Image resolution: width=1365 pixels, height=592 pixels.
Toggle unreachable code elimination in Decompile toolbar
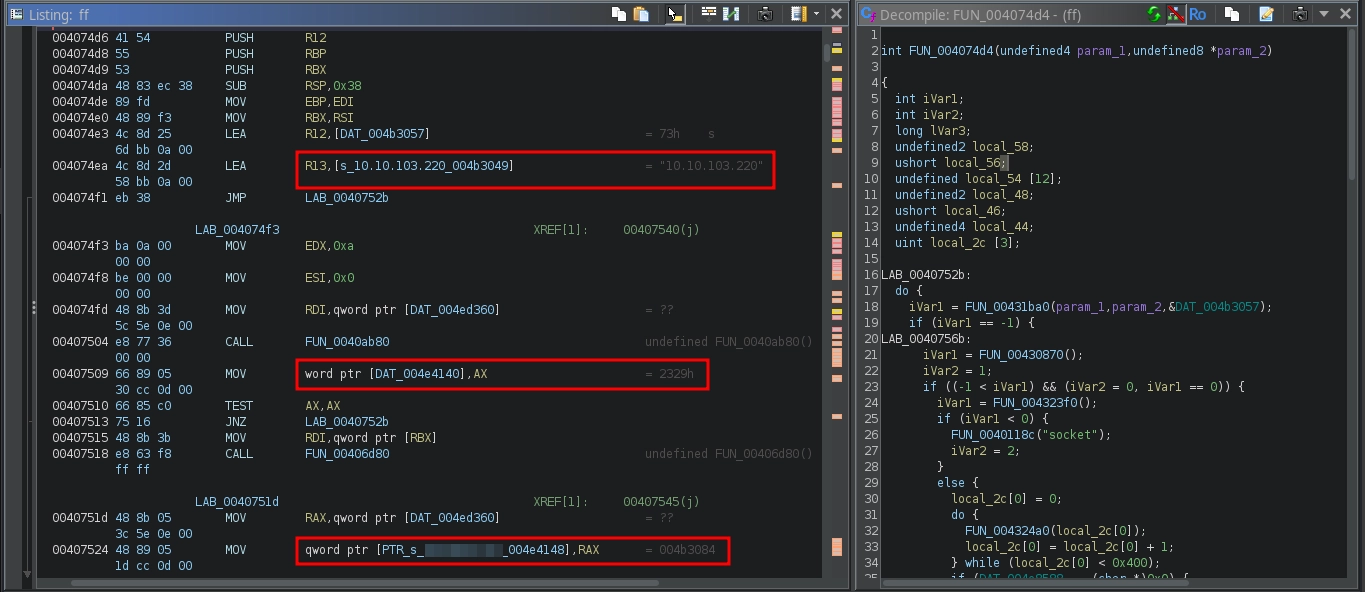pyautogui.click(x=1175, y=14)
